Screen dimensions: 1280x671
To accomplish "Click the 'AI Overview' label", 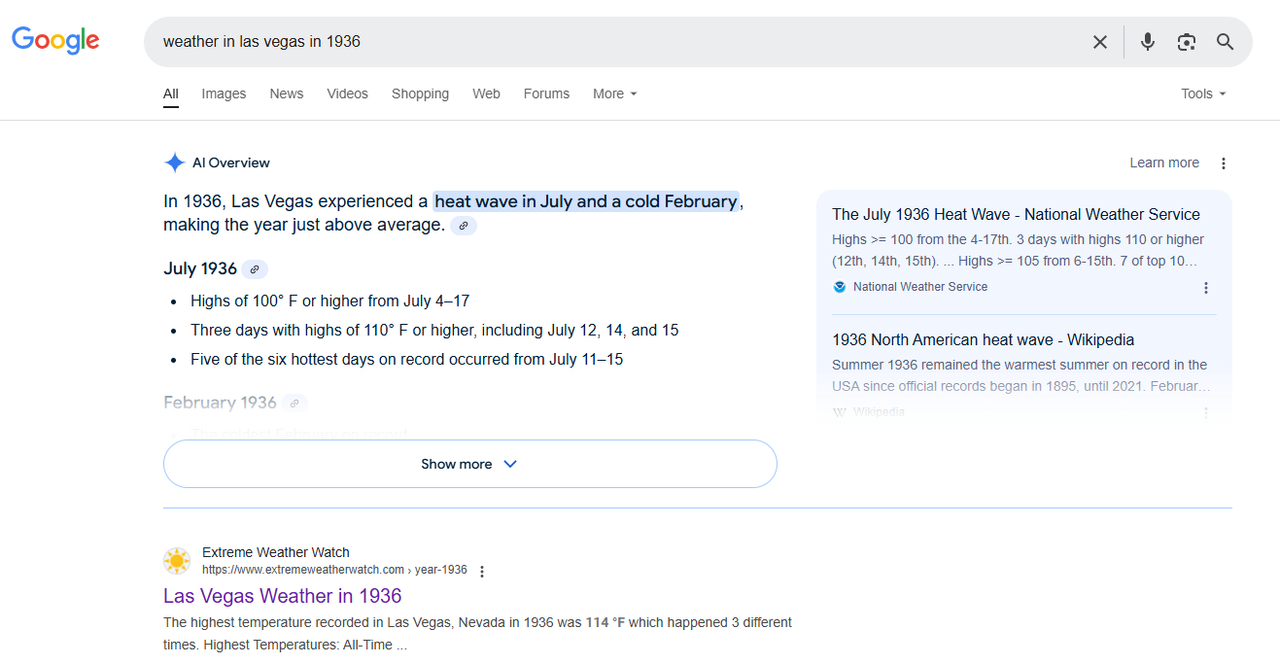I will [x=231, y=163].
